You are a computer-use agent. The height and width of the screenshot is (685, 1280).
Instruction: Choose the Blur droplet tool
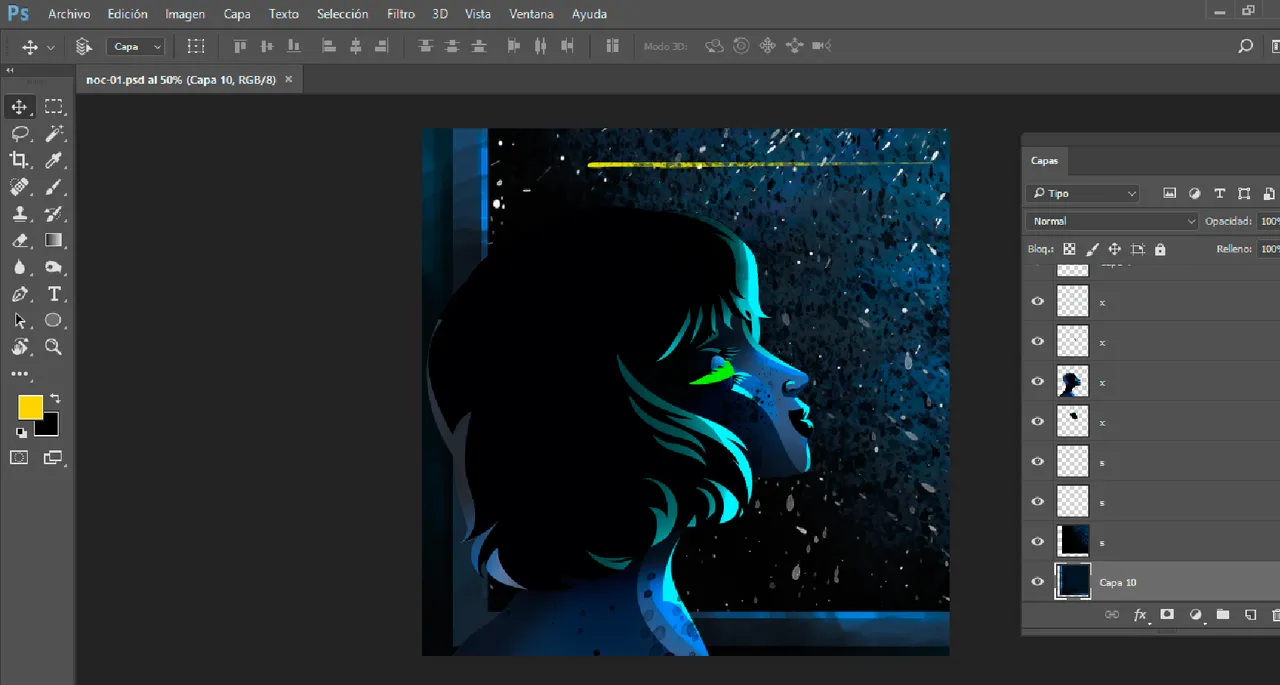click(x=19, y=267)
